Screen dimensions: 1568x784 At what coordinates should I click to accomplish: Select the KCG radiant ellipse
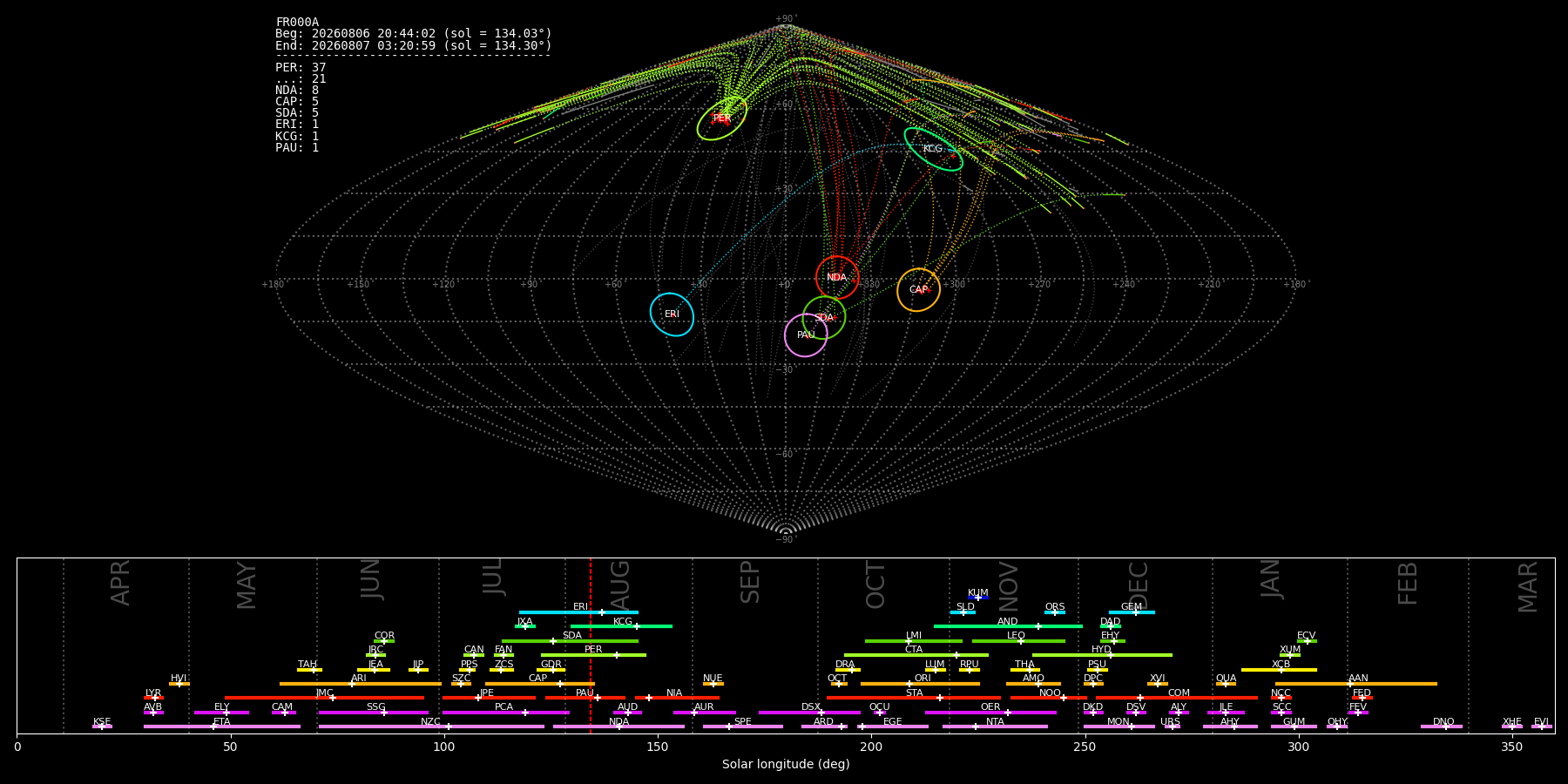click(x=933, y=149)
